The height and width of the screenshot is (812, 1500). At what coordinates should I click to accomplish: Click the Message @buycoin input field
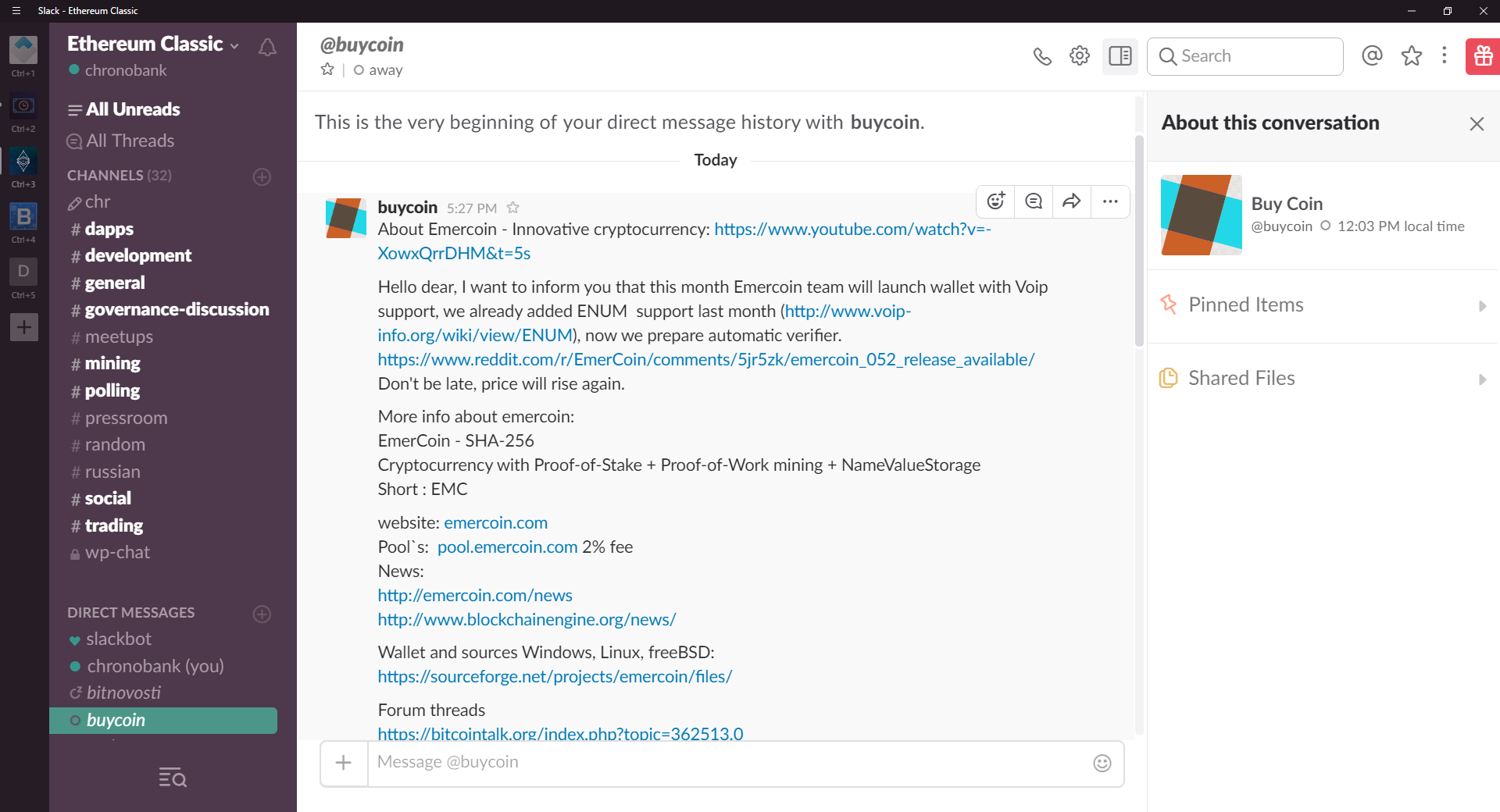tap(727, 763)
